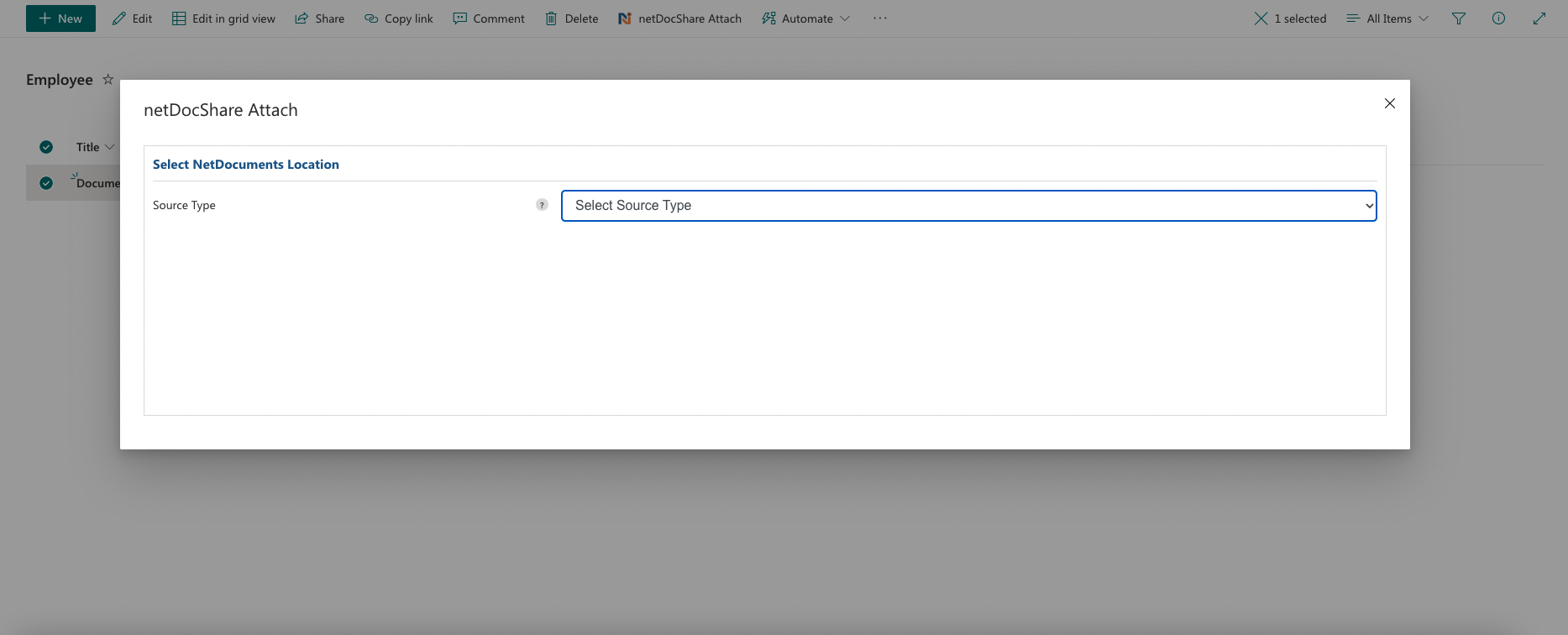Viewport: 1568px width, 635px height.
Task: Click the Delete command
Action: pyautogui.click(x=572, y=18)
